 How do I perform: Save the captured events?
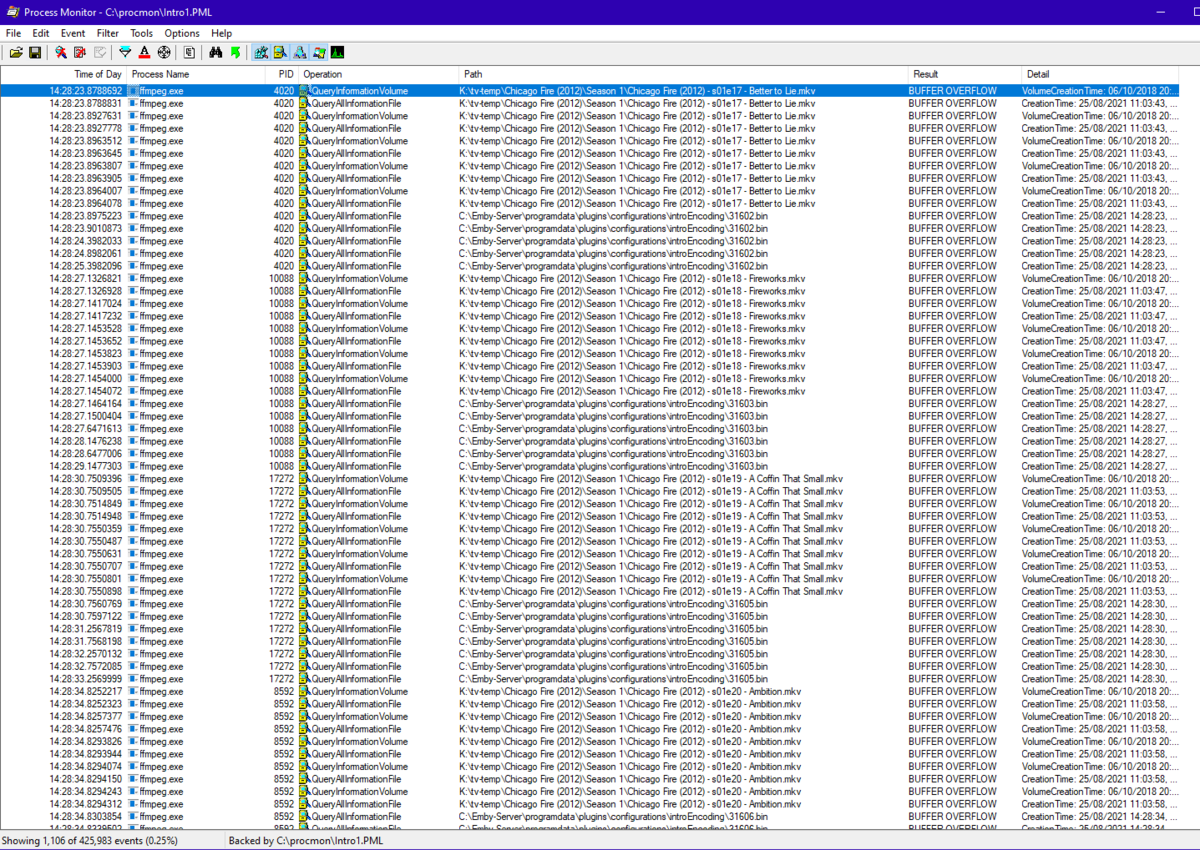pyautogui.click(x=34, y=52)
